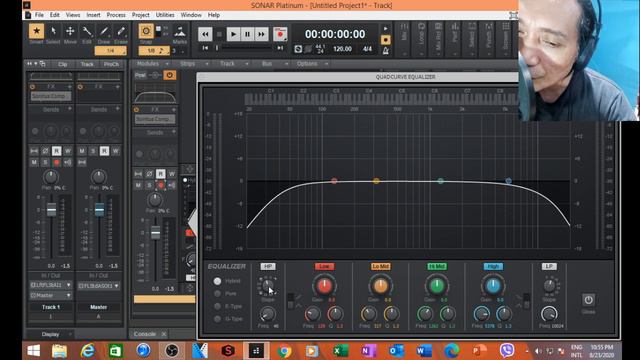Open the 1/8 snap resolution dropdown
Viewport: 640px width, 360px height.
click(154, 51)
